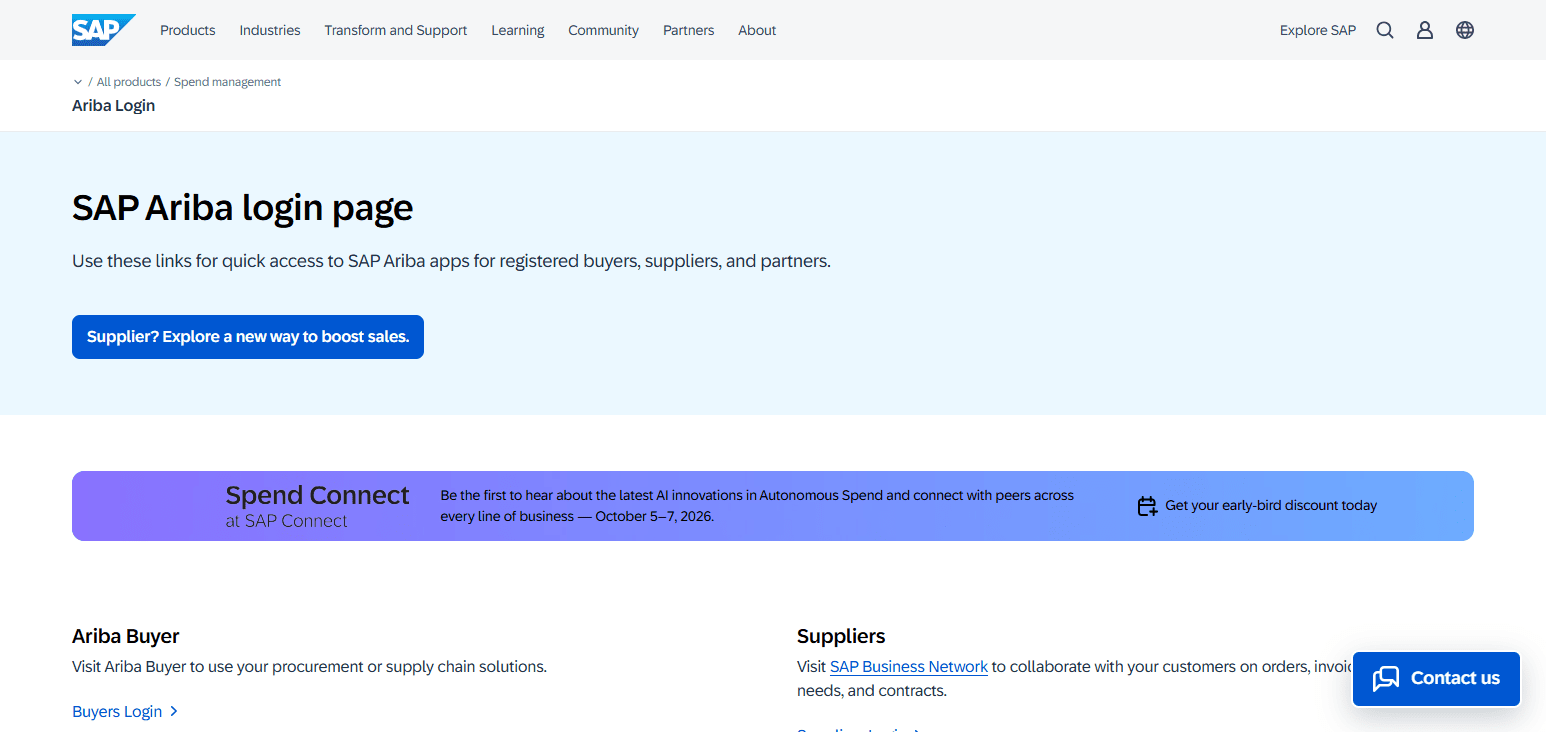The height and width of the screenshot is (732, 1546).
Task: Open the user account icon
Action: [x=1425, y=30]
